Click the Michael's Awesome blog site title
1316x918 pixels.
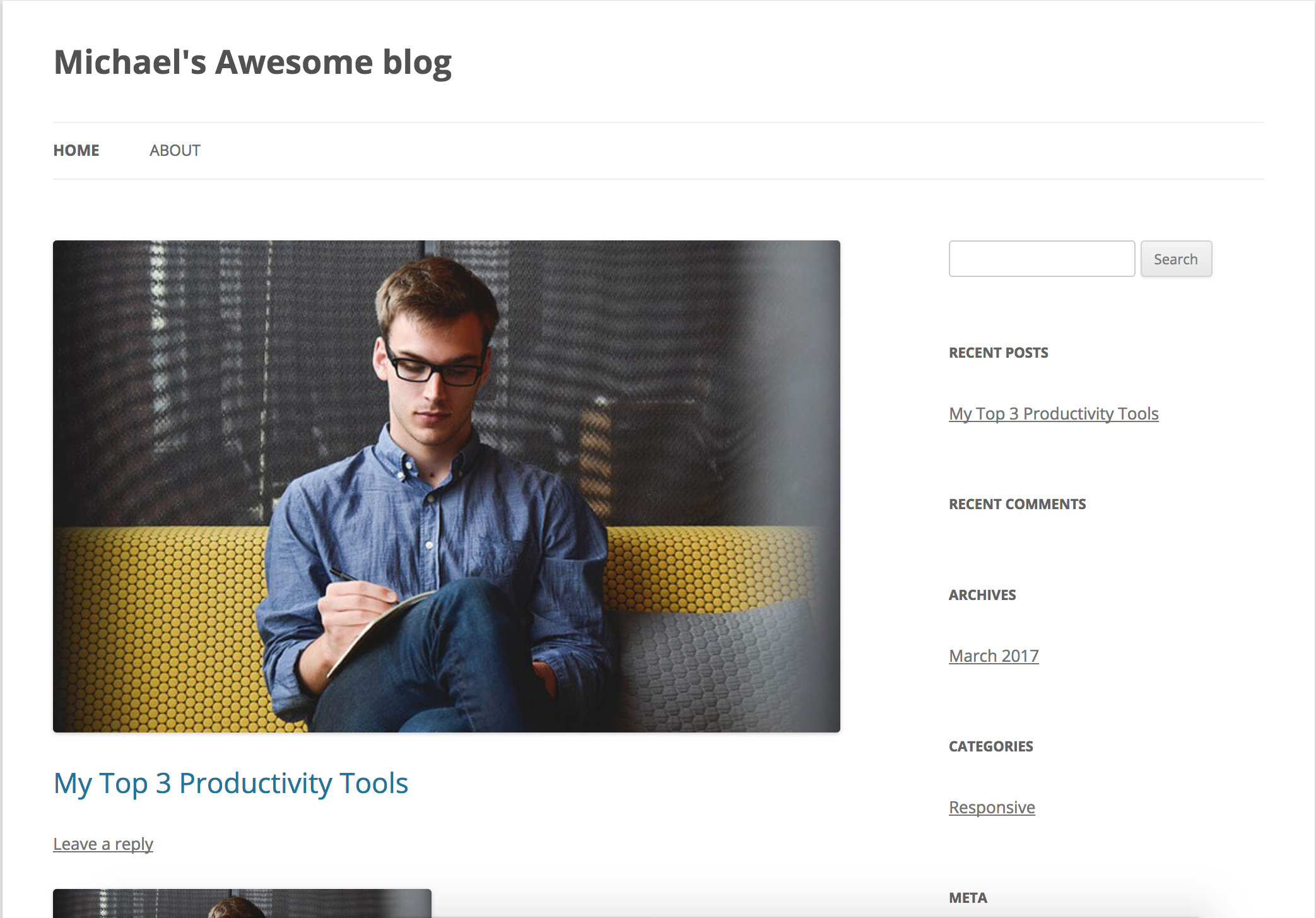click(x=252, y=62)
